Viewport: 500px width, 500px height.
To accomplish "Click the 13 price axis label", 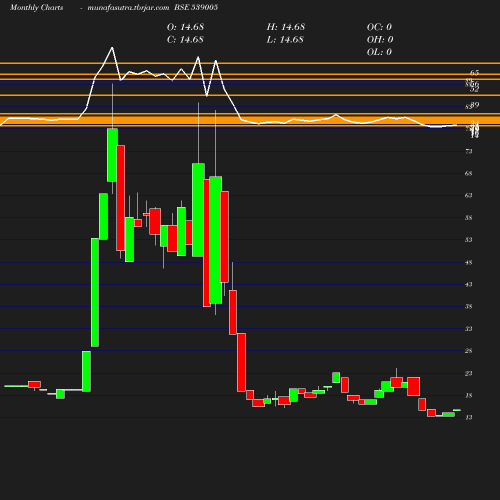I will point(469,417).
